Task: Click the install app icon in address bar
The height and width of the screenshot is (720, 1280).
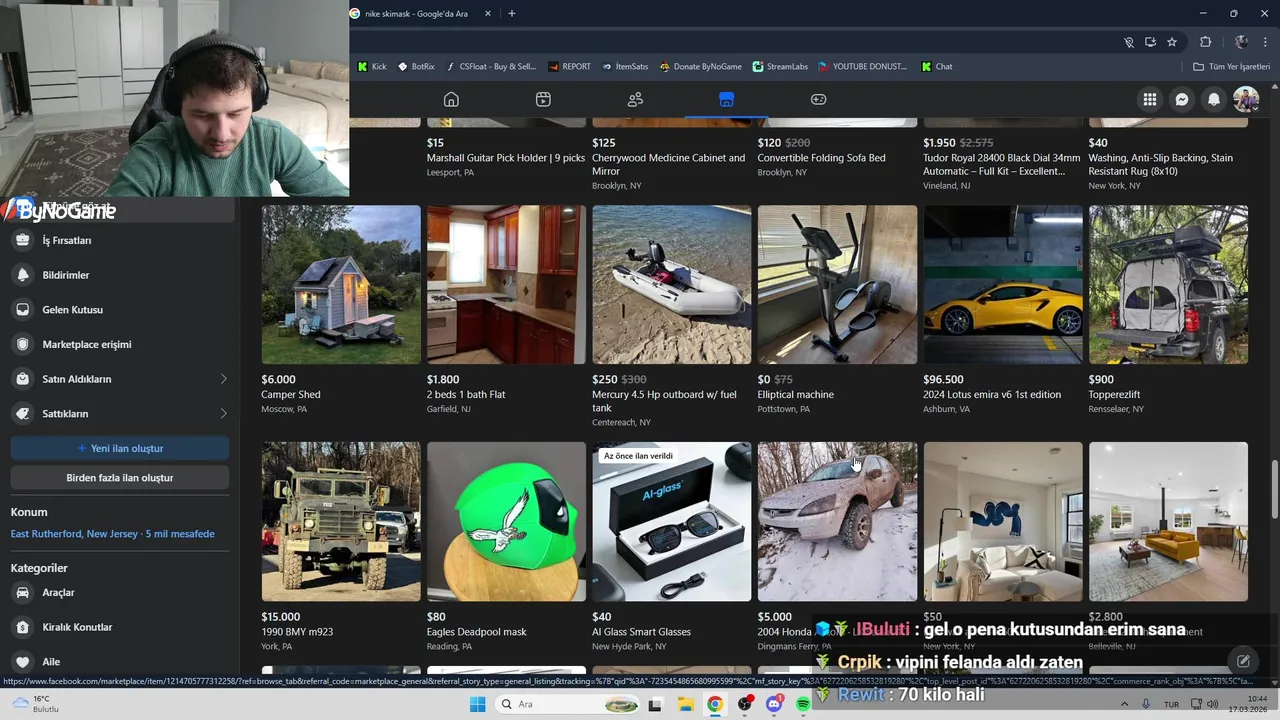Action: (1150, 42)
